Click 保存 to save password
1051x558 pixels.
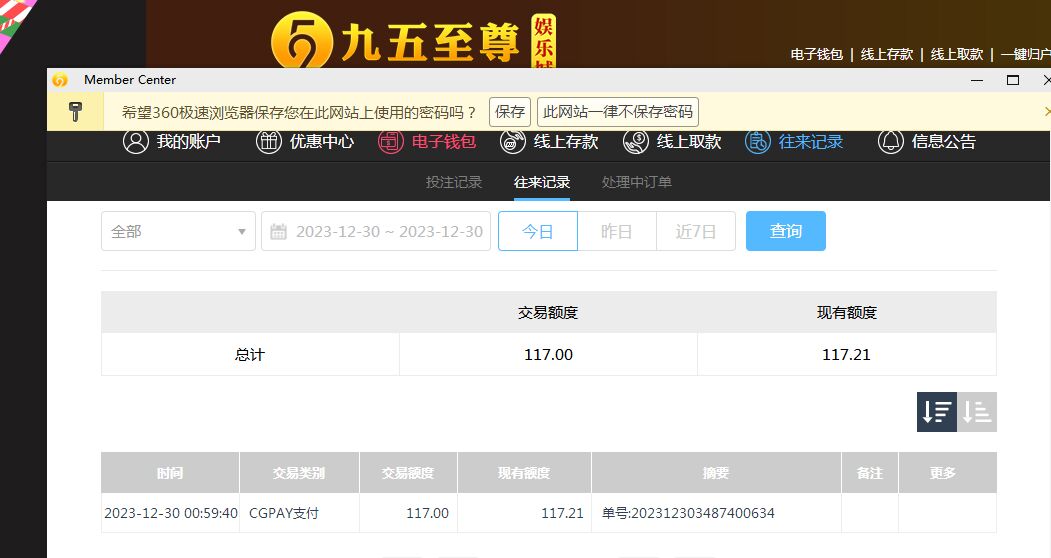point(510,111)
